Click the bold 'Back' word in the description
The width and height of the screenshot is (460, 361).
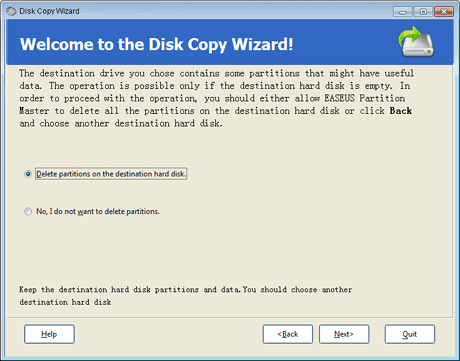coord(401,111)
